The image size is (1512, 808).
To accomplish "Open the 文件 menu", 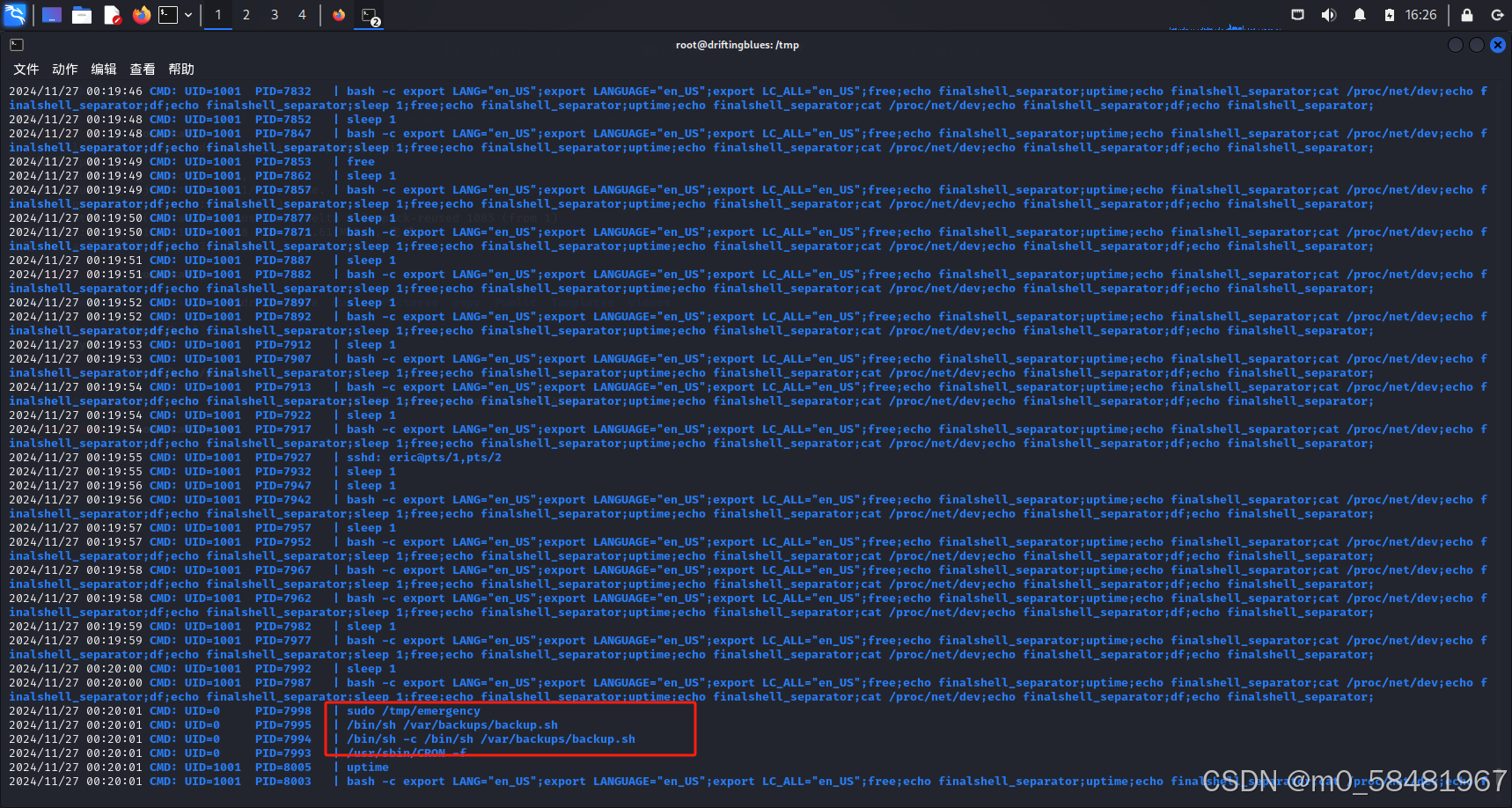I will pos(26,69).
